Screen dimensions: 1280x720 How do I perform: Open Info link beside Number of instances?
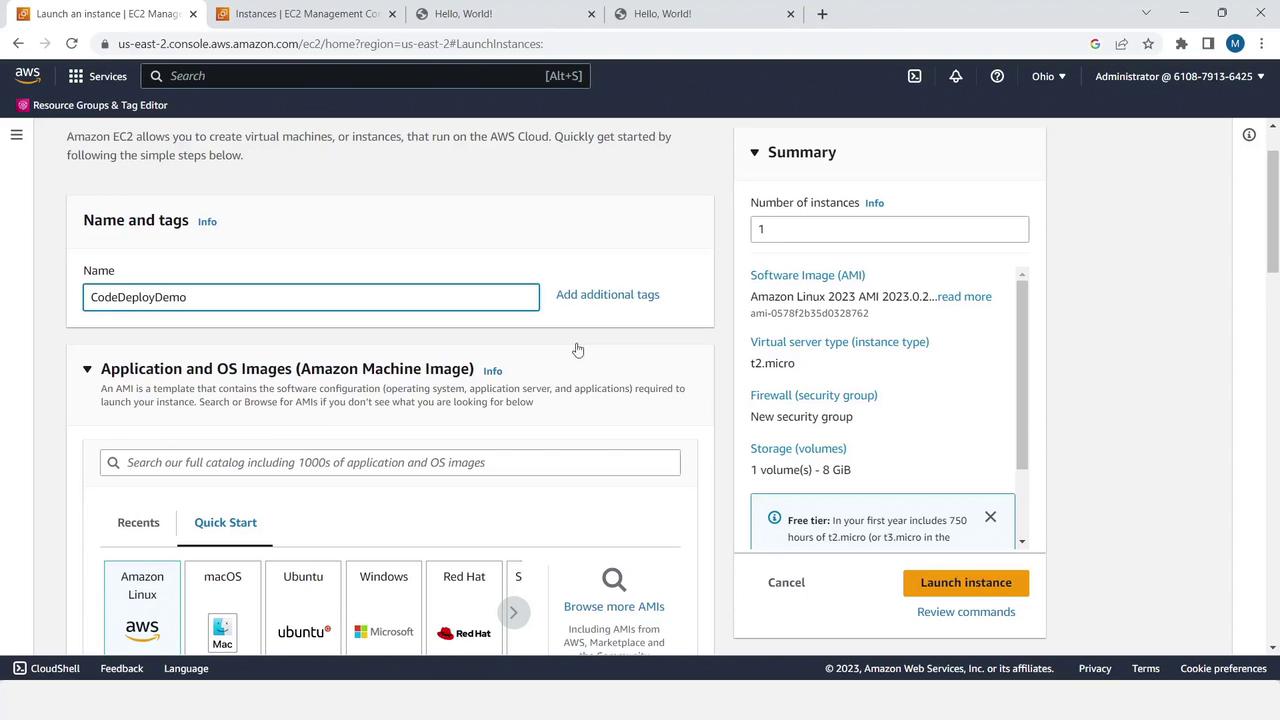874,203
